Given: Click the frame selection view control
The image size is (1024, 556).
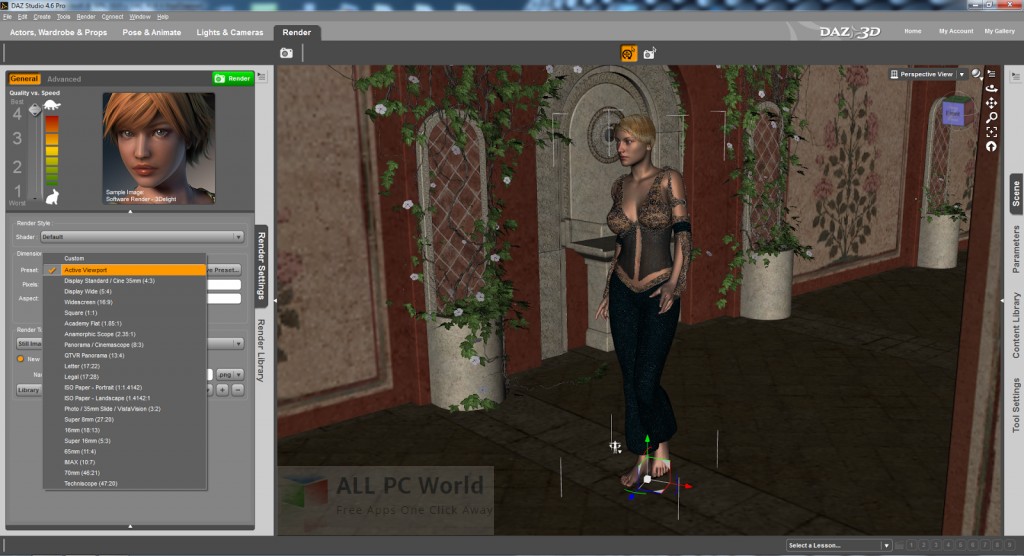Looking at the screenshot, I should [x=991, y=132].
